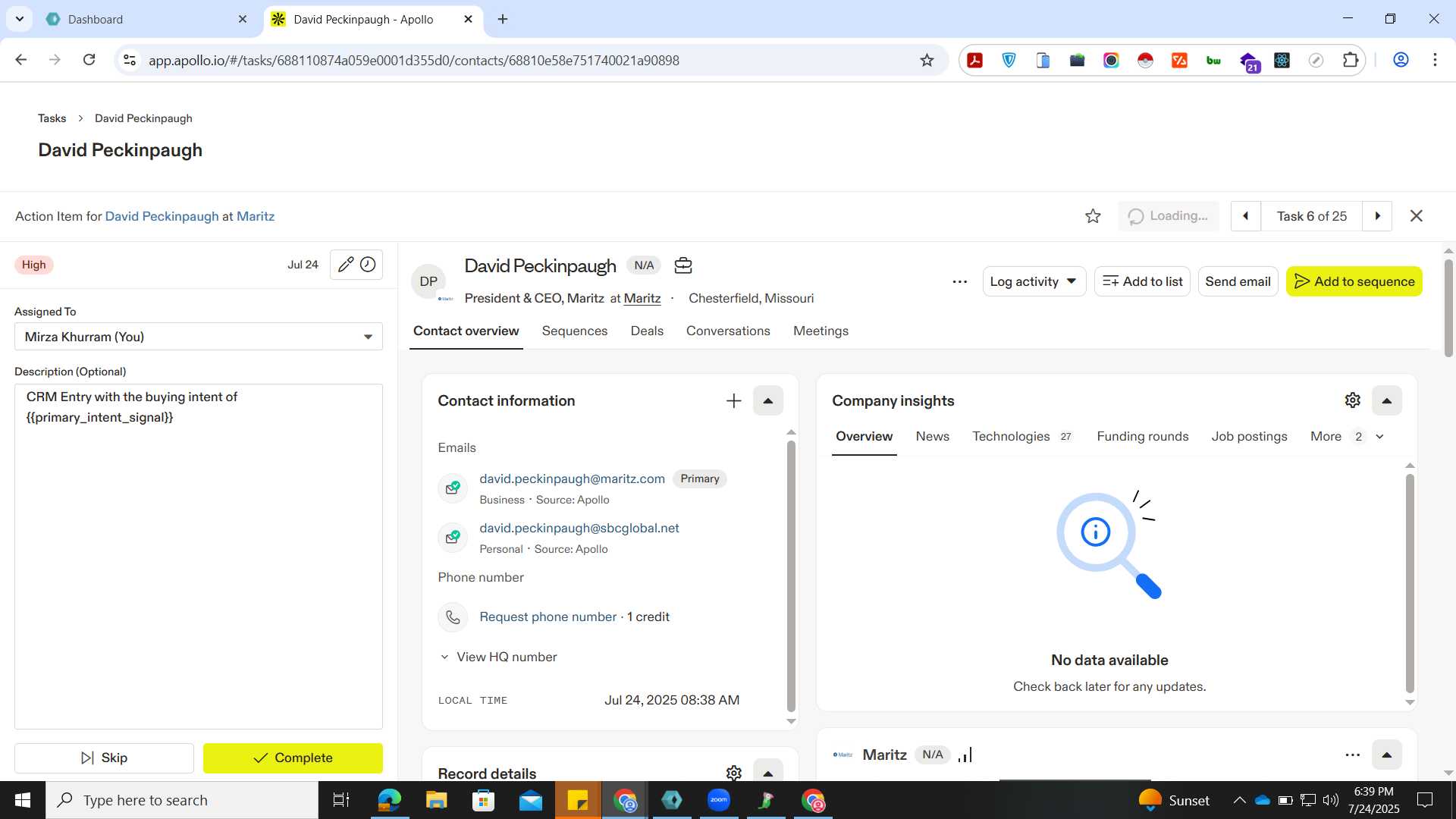This screenshot has width=1456, height=819.
Task: Reload the page
Action: pyautogui.click(x=89, y=60)
